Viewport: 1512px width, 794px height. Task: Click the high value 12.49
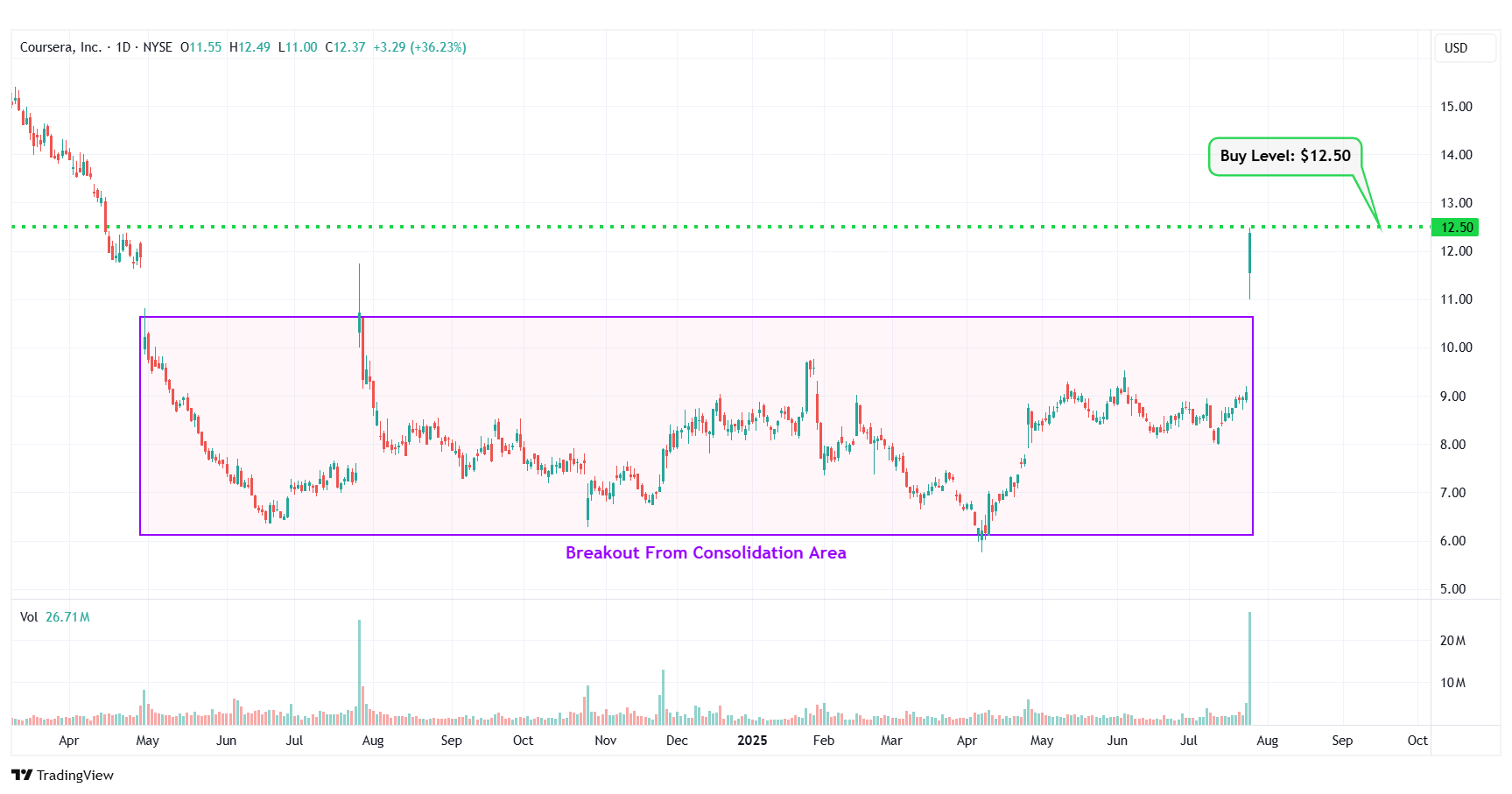(x=254, y=47)
